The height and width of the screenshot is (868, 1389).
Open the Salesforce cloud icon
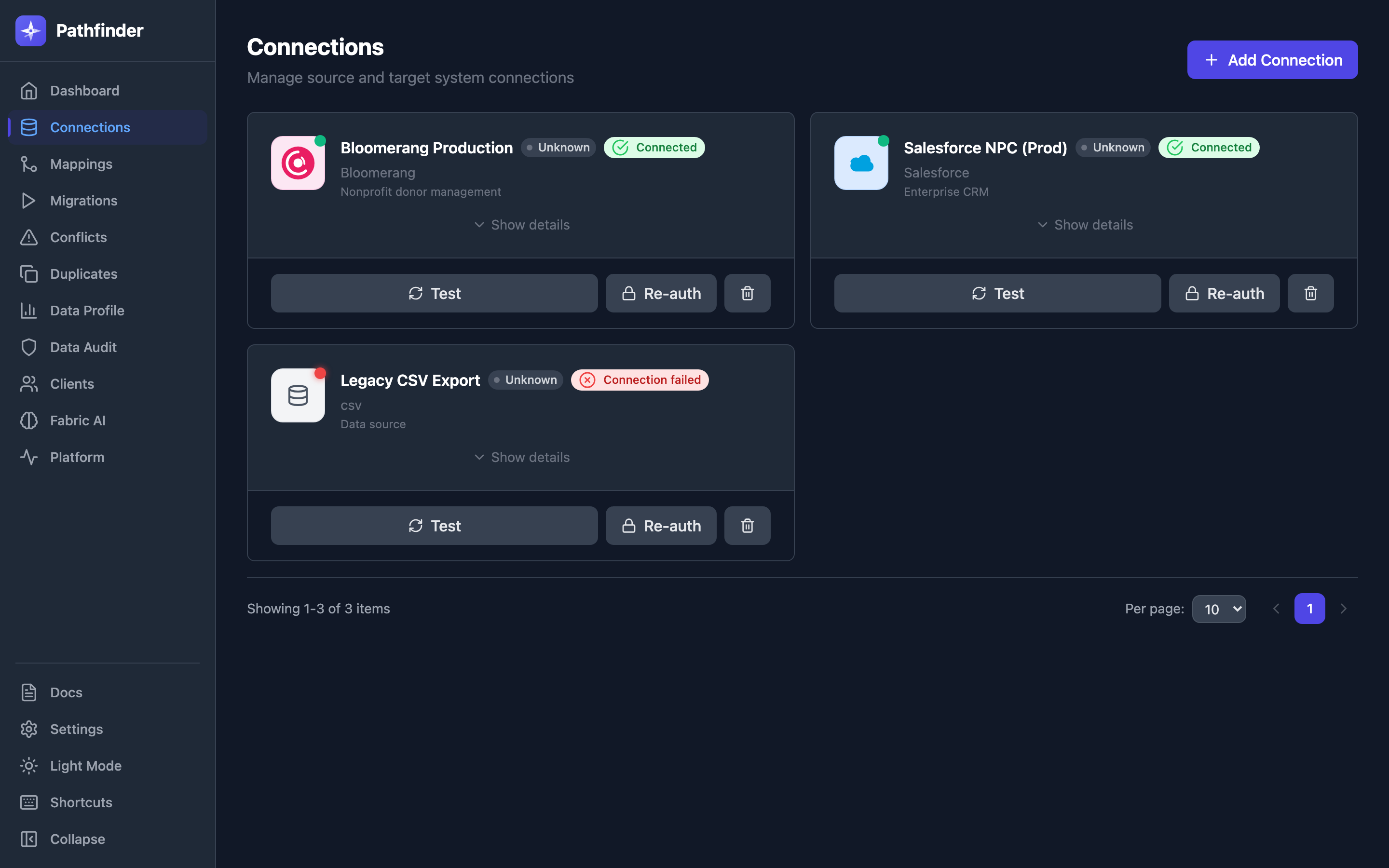click(x=860, y=163)
